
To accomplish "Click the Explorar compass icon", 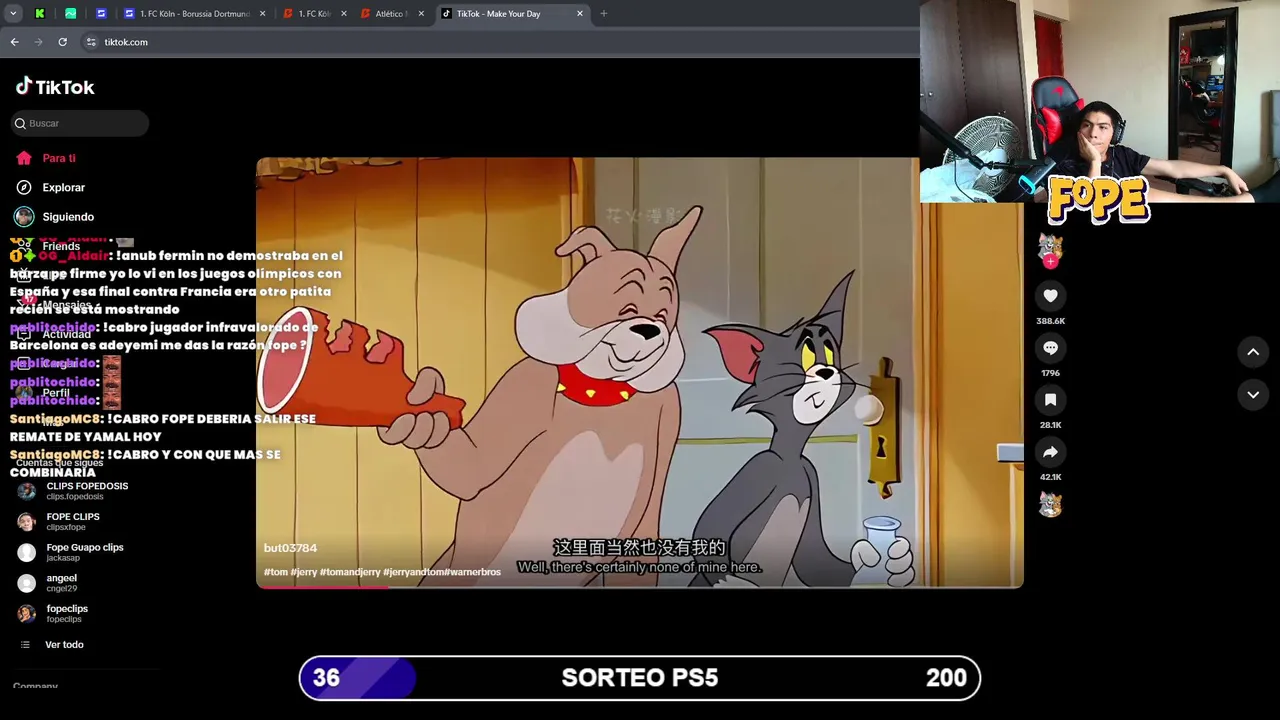I will (24, 187).
